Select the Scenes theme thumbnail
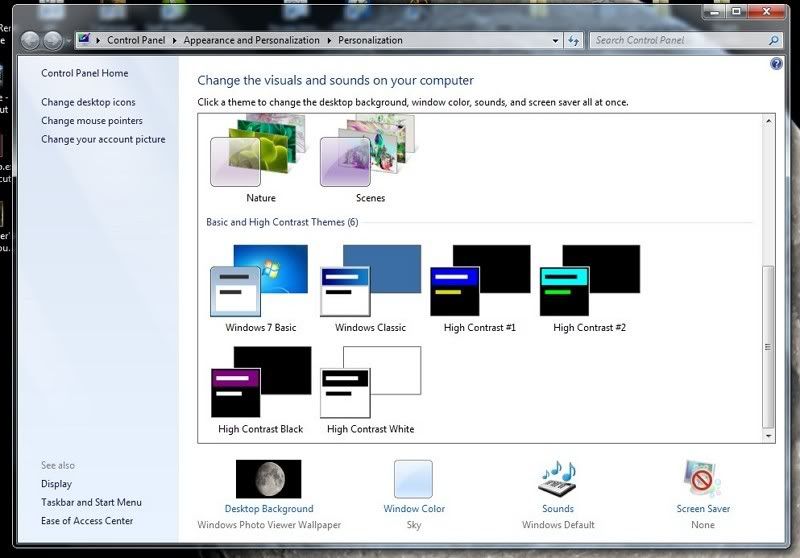800x558 pixels. pos(369,152)
